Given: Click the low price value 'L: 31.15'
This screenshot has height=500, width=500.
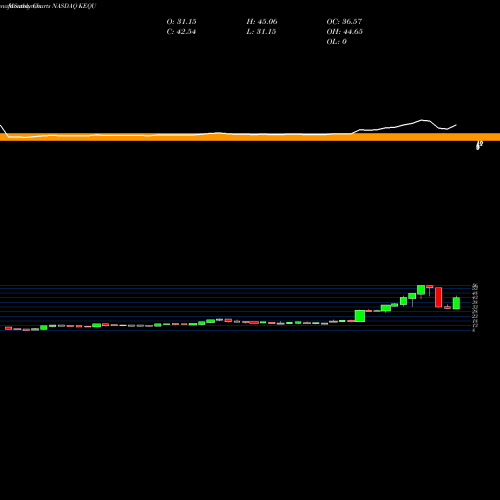Looking at the screenshot, I should pos(261,32).
